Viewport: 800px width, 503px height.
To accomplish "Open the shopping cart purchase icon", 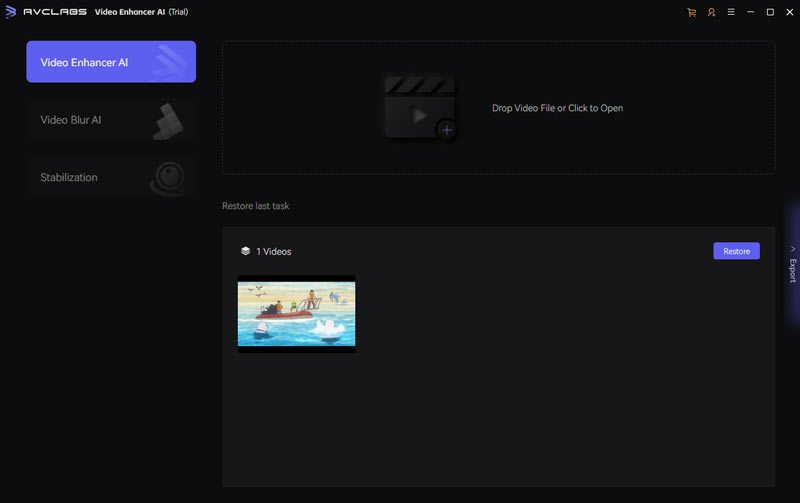I will pyautogui.click(x=691, y=12).
